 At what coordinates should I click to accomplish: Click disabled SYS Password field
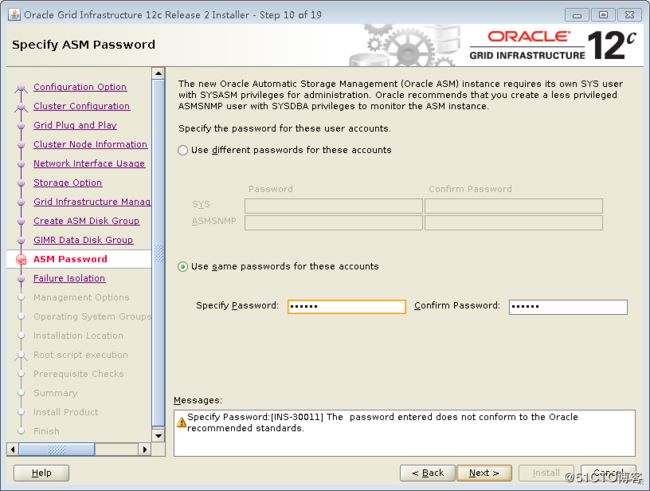pos(333,206)
